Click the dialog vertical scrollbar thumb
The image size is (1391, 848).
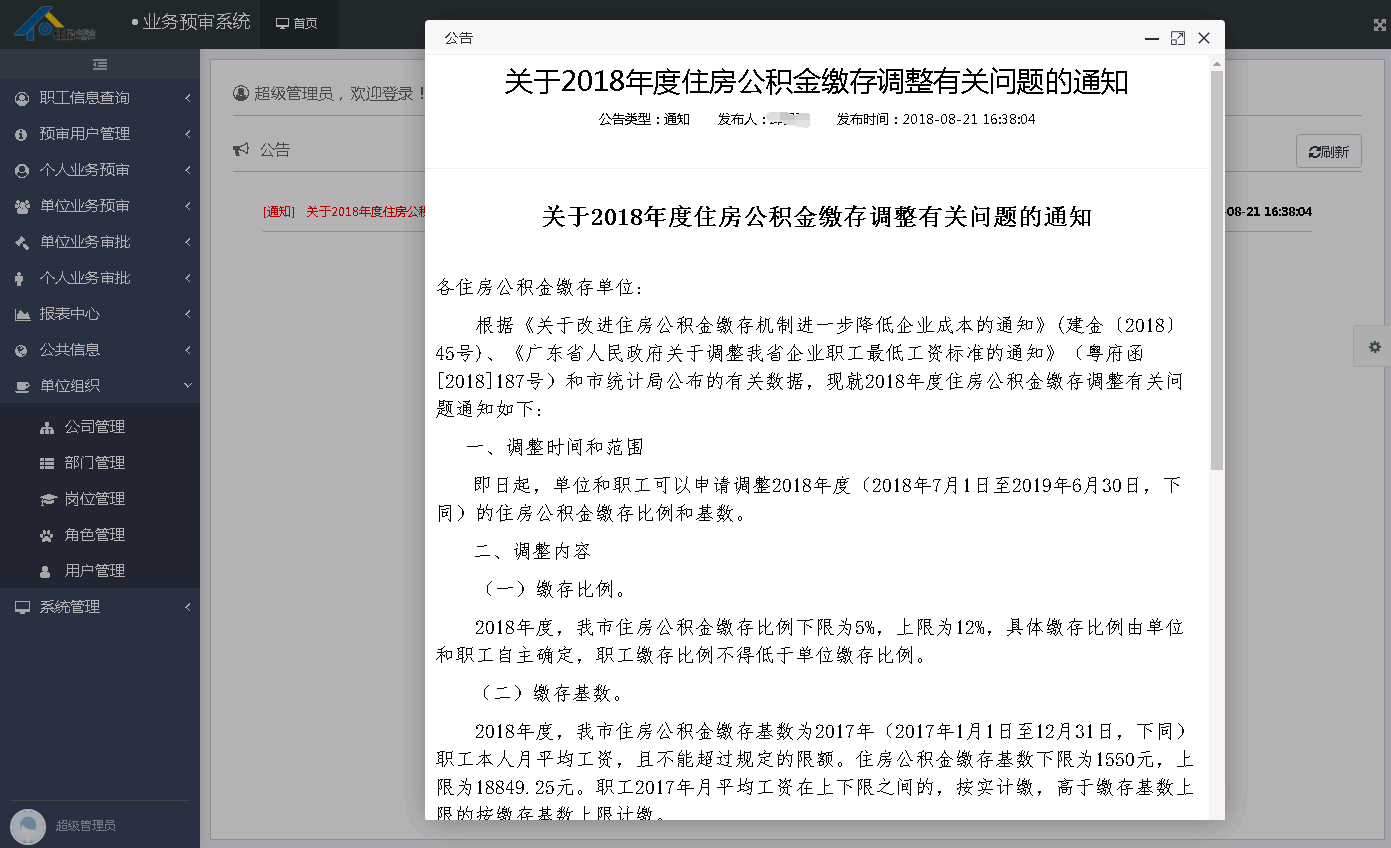click(x=1216, y=270)
